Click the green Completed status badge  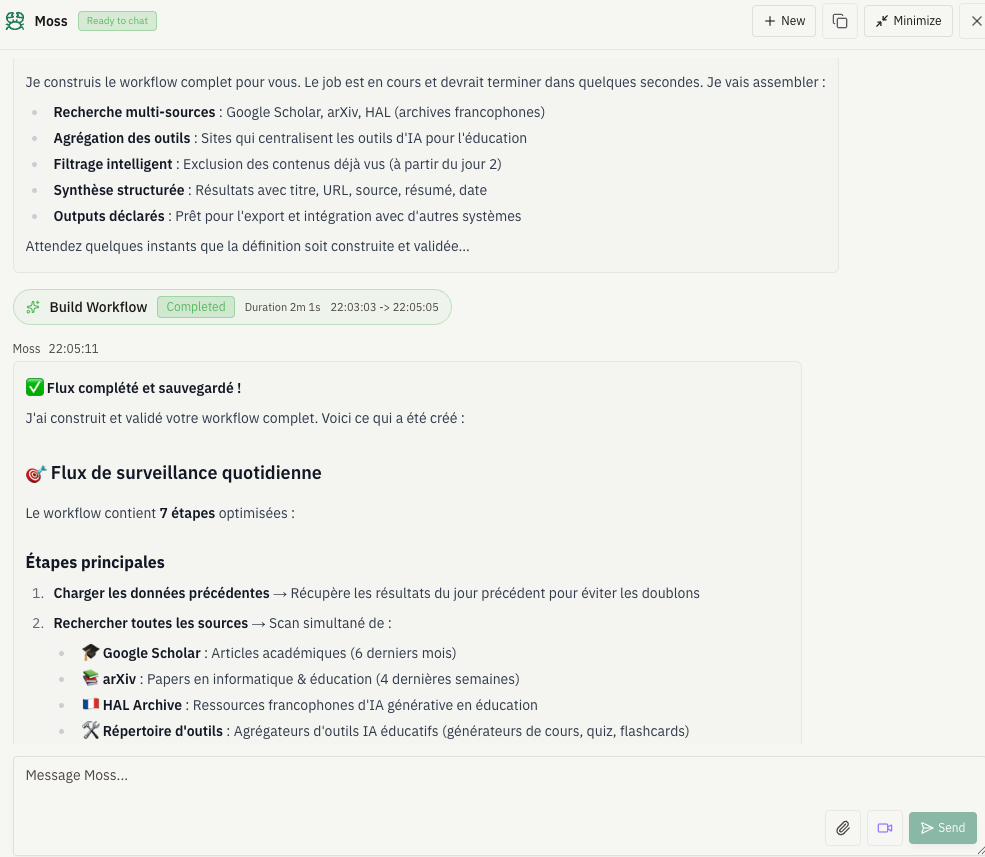click(196, 307)
